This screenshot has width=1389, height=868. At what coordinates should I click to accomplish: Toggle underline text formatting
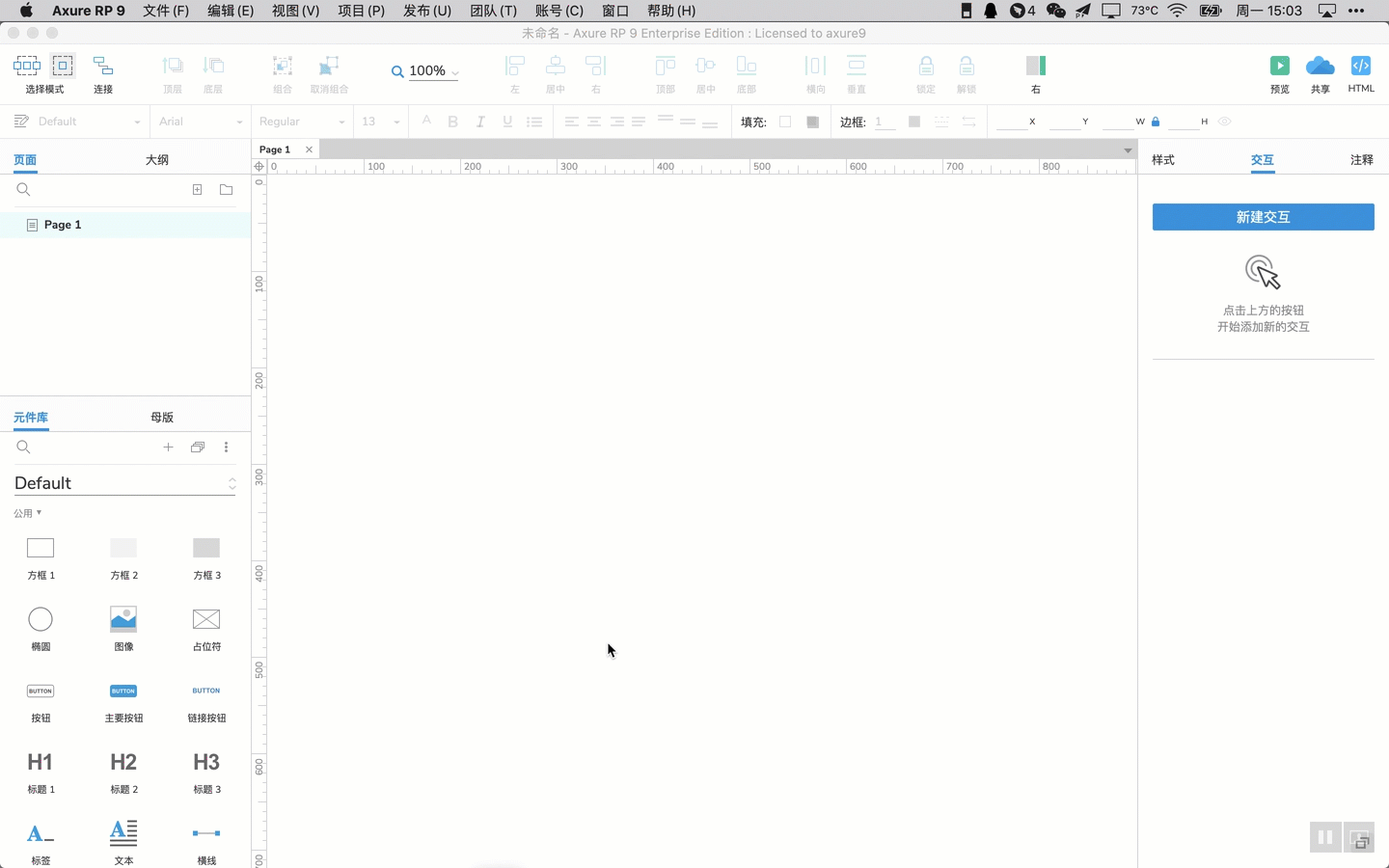[507, 122]
